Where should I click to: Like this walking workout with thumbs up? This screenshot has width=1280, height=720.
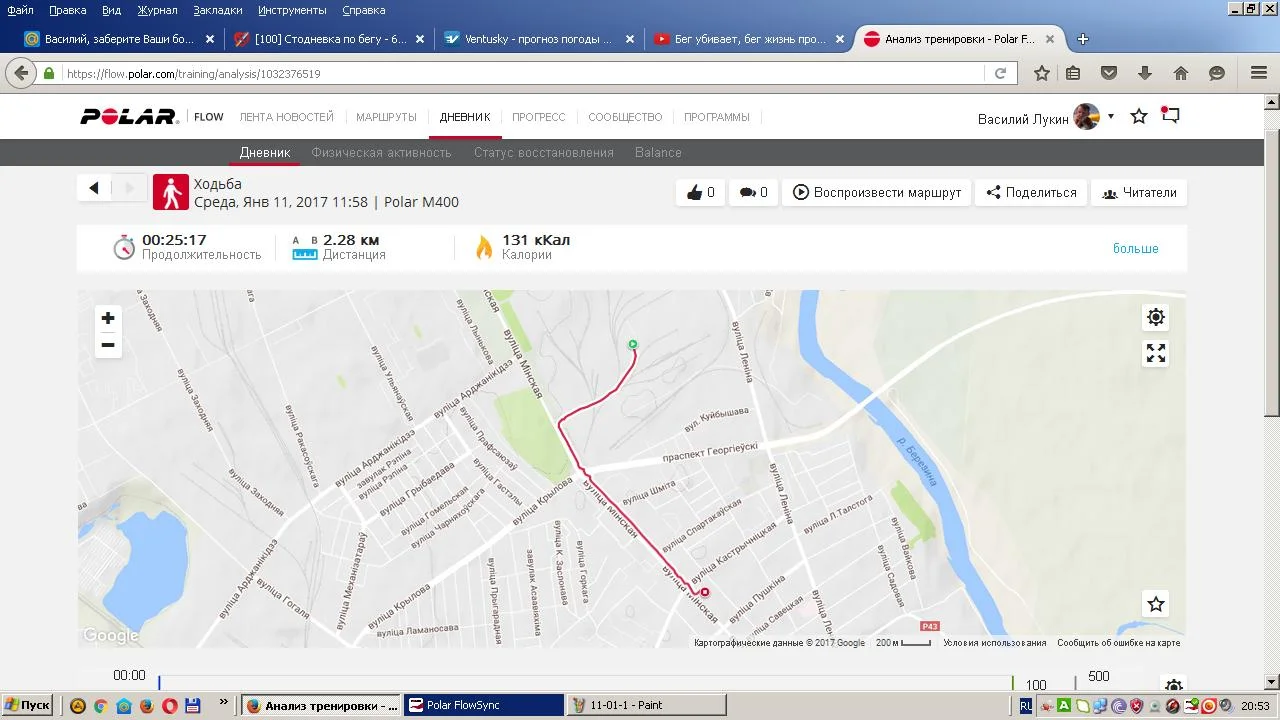point(700,193)
